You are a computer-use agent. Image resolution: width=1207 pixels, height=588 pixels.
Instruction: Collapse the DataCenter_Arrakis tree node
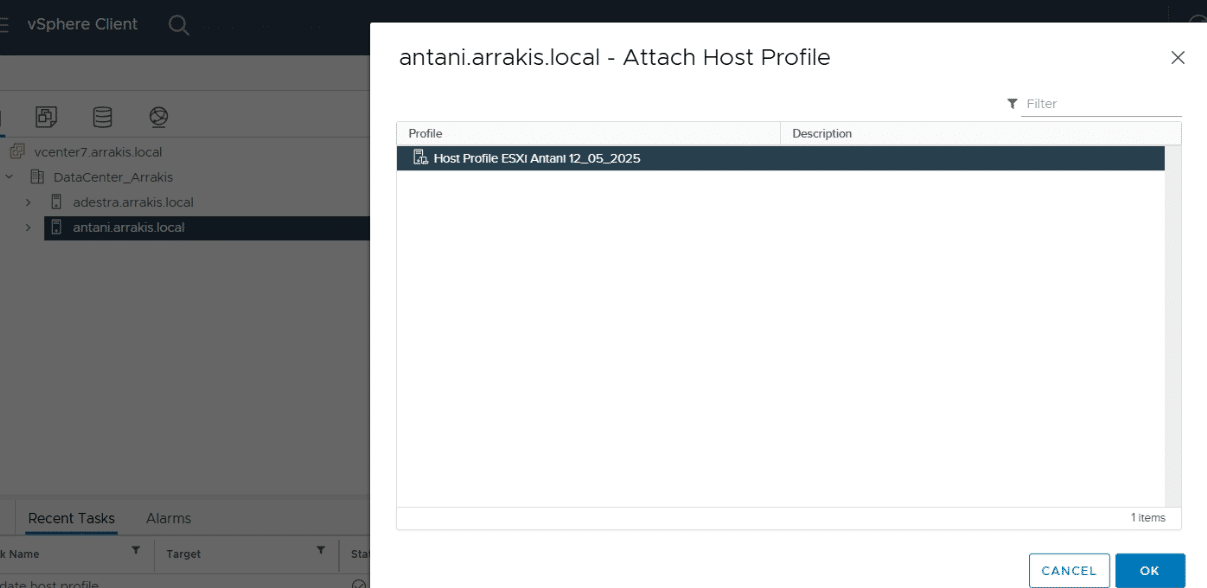click(x=9, y=177)
